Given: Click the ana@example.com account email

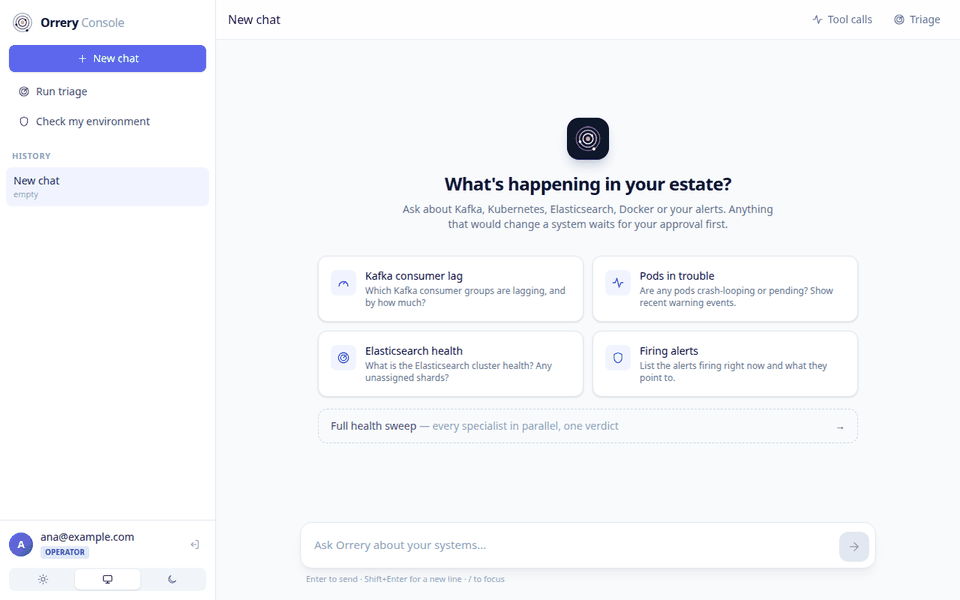Looking at the screenshot, I should tap(87, 537).
